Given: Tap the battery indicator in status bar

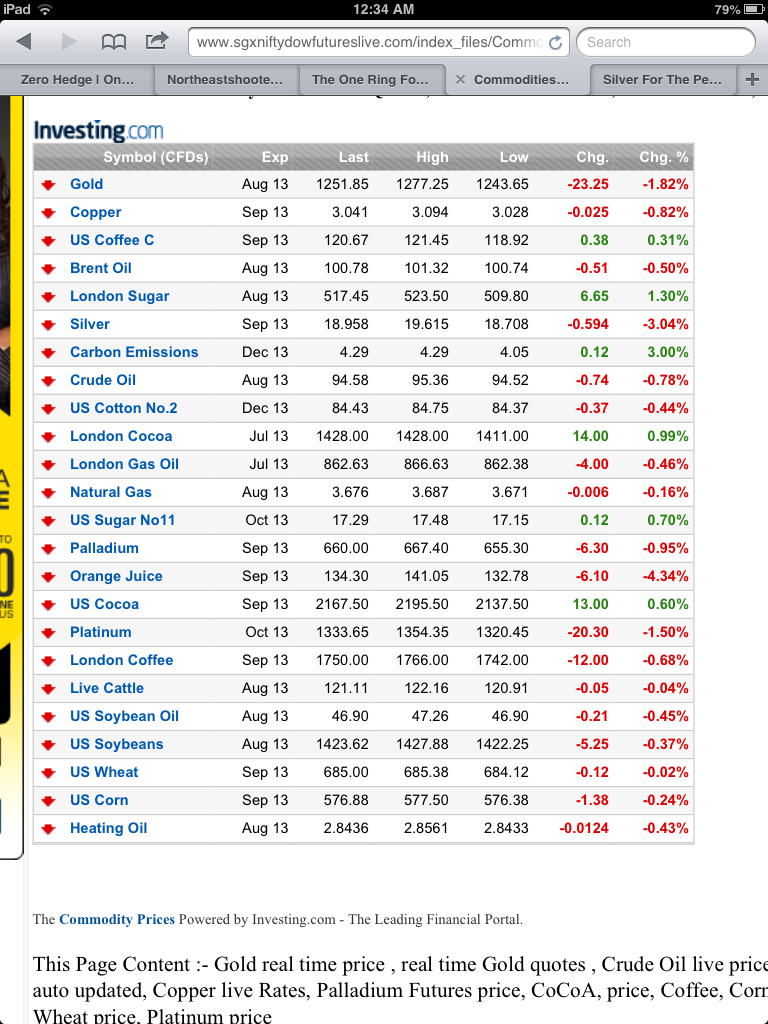Looking at the screenshot, I should coord(754,9).
